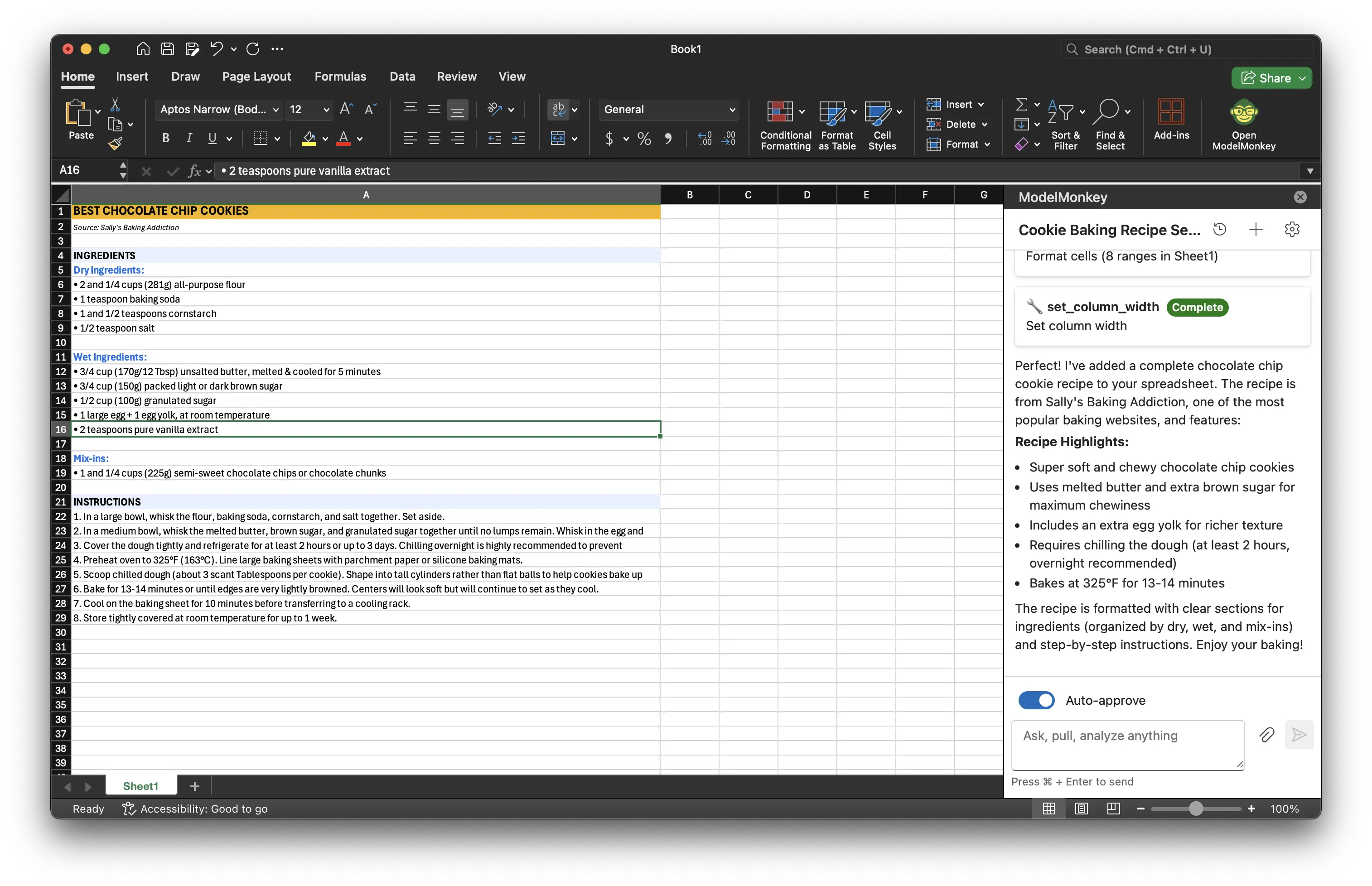Screen dimensions: 1372x886
Task: Open ModelMonkey settings gear
Action: click(x=1291, y=230)
